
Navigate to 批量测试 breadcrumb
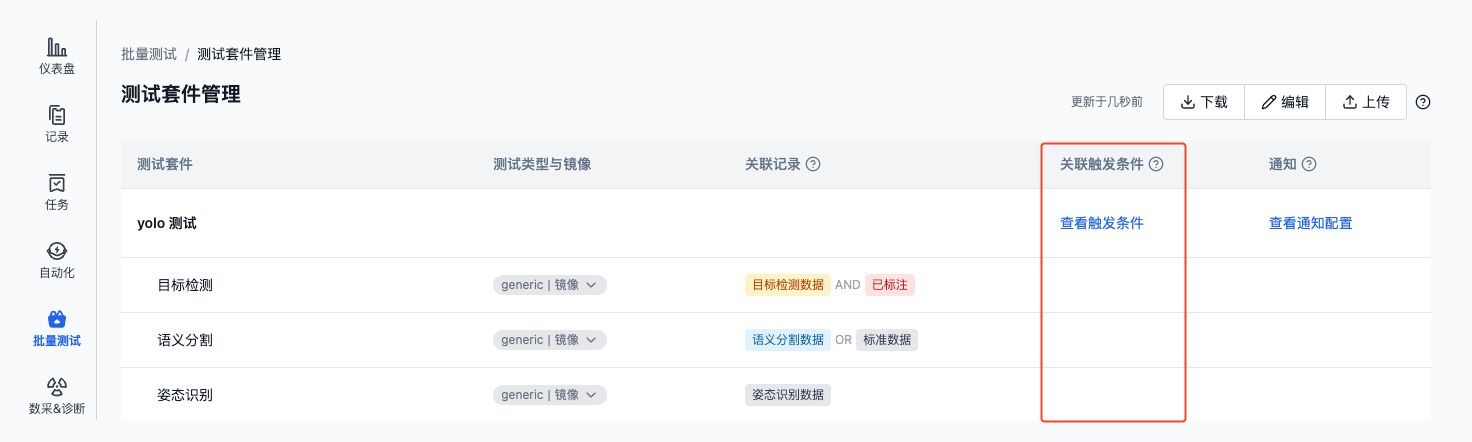pos(149,54)
